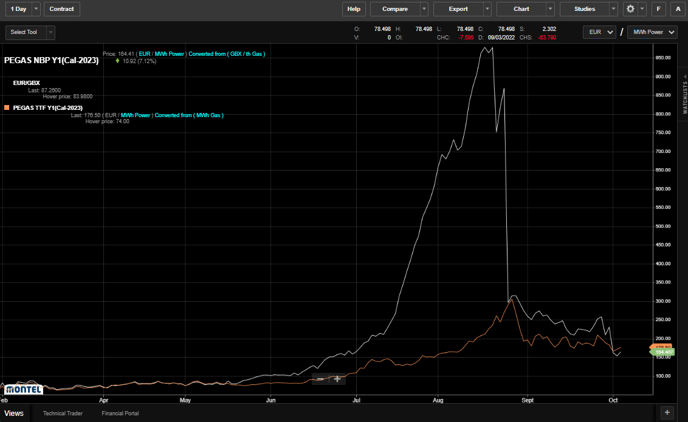This screenshot has height=422, width=688.
Task: Click the date value 09/03/2022
Action: coord(501,37)
